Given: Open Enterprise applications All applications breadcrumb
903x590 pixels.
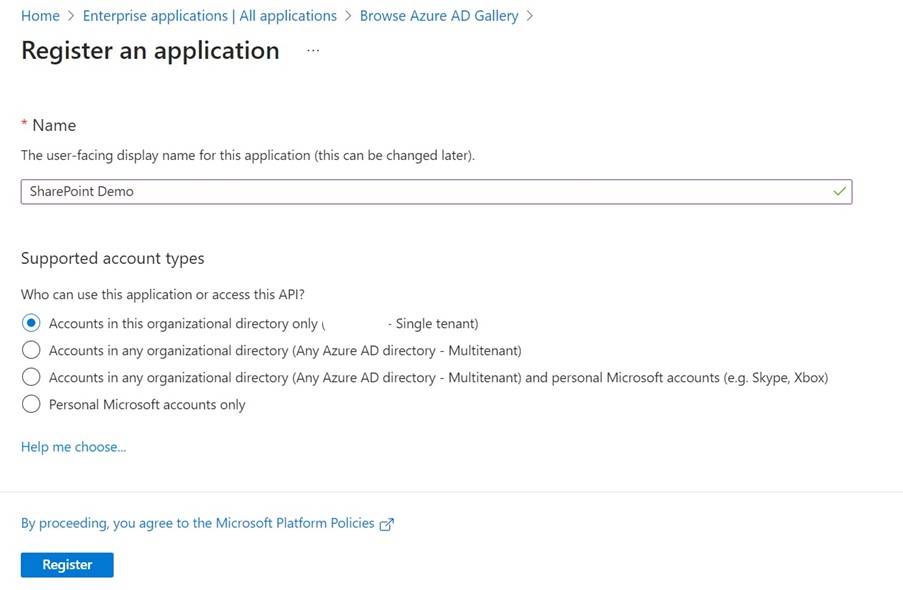Looking at the screenshot, I should coord(210,16).
